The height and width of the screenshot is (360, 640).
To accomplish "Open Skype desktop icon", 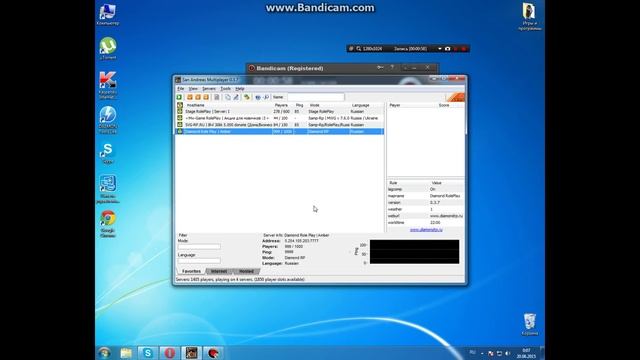I will tap(108, 153).
